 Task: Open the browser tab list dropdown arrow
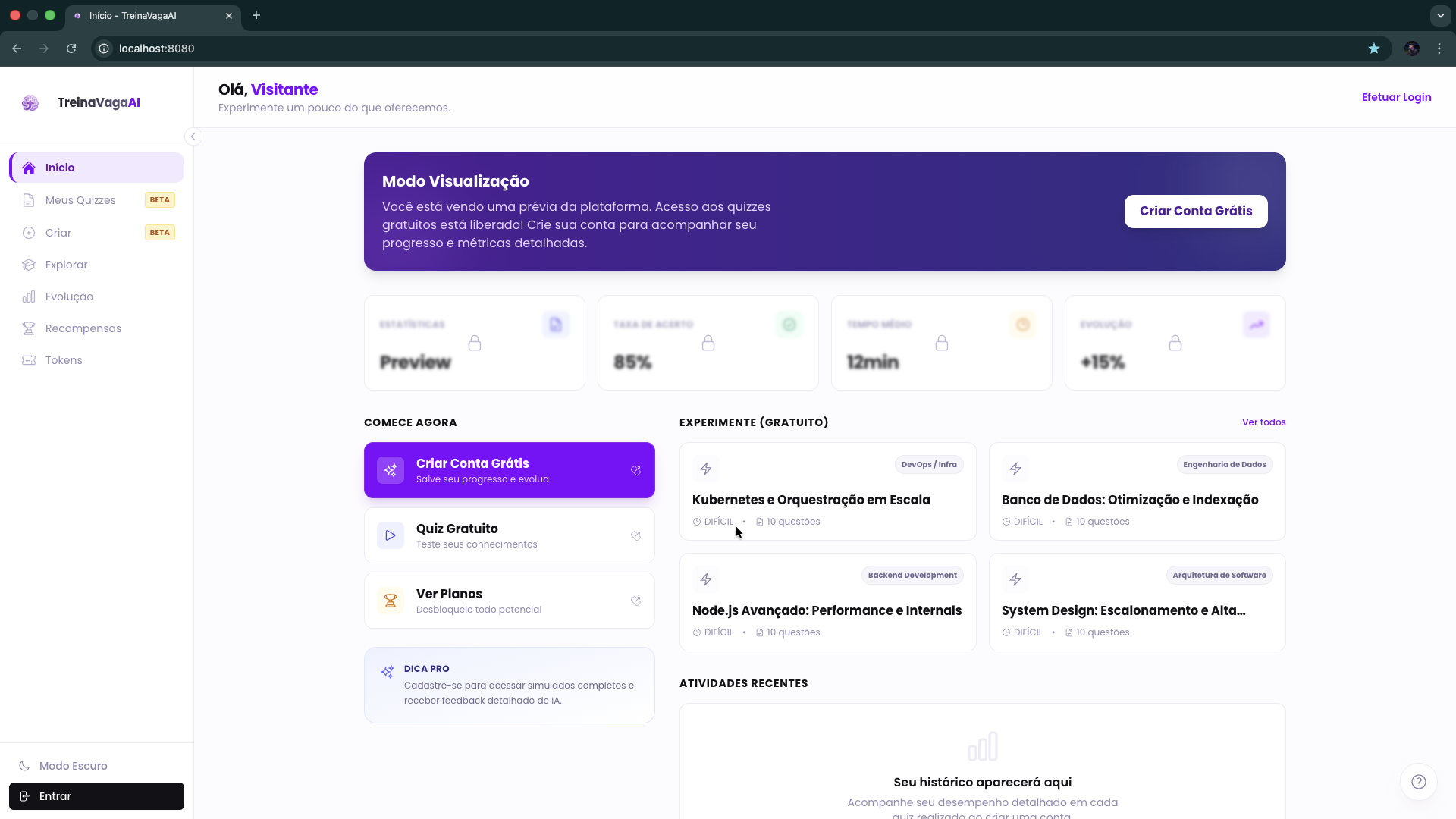tap(1440, 15)
